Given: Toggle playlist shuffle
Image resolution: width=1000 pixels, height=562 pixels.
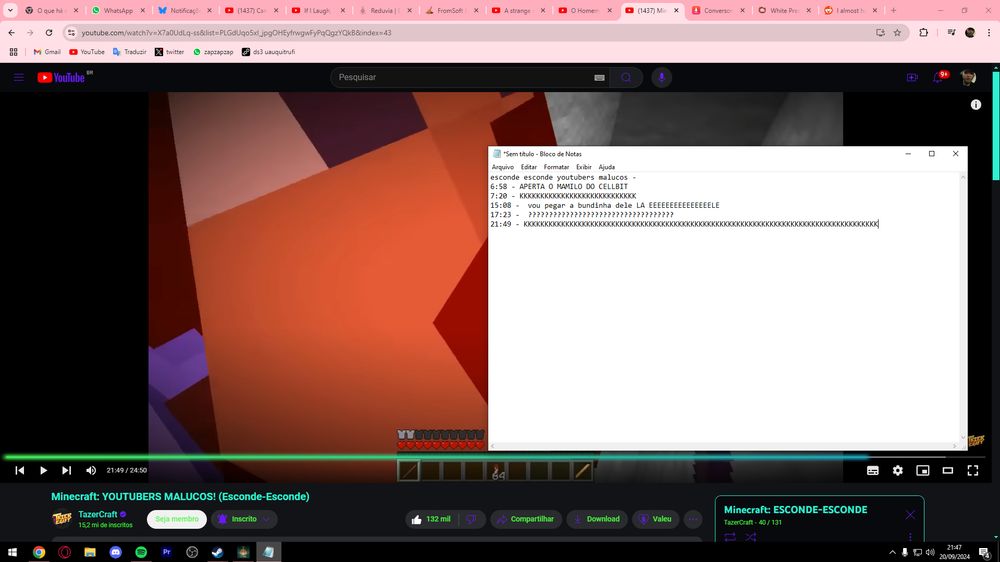Looking at the screenshot, I should [x=751, y=537].
